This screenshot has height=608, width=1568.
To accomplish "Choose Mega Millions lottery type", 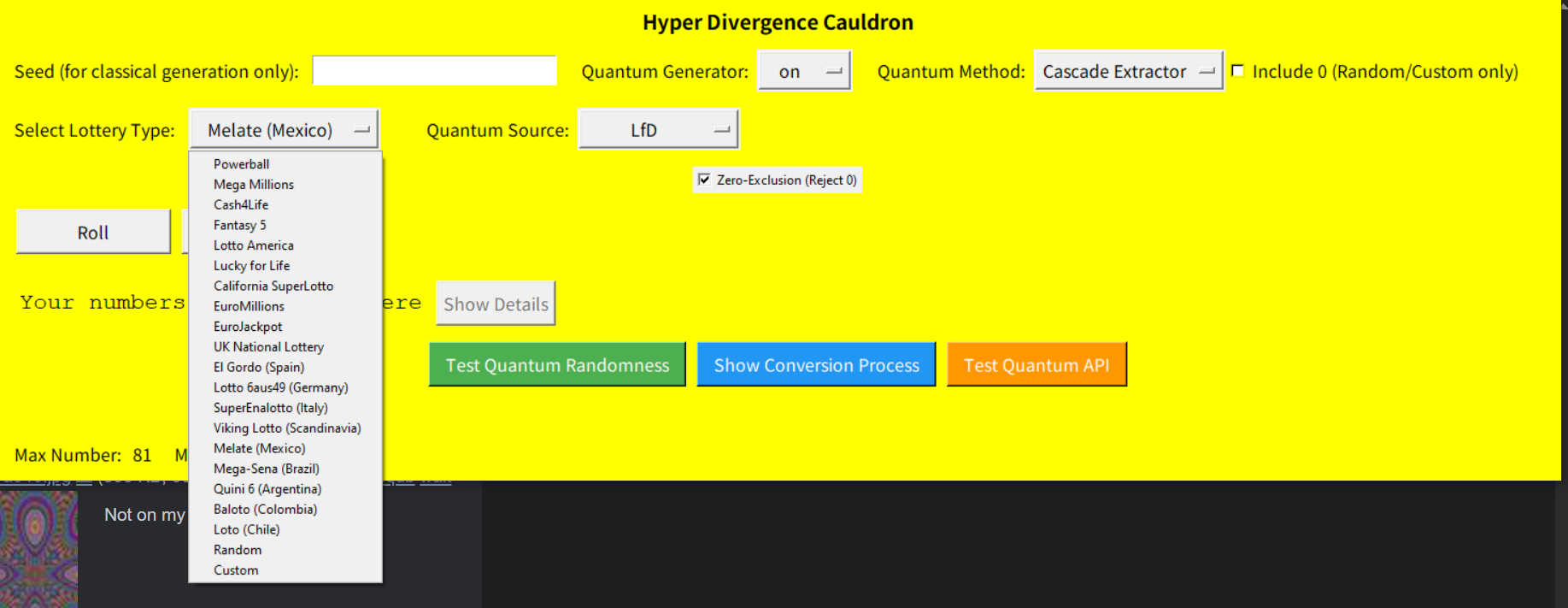I will click(285, 185).
